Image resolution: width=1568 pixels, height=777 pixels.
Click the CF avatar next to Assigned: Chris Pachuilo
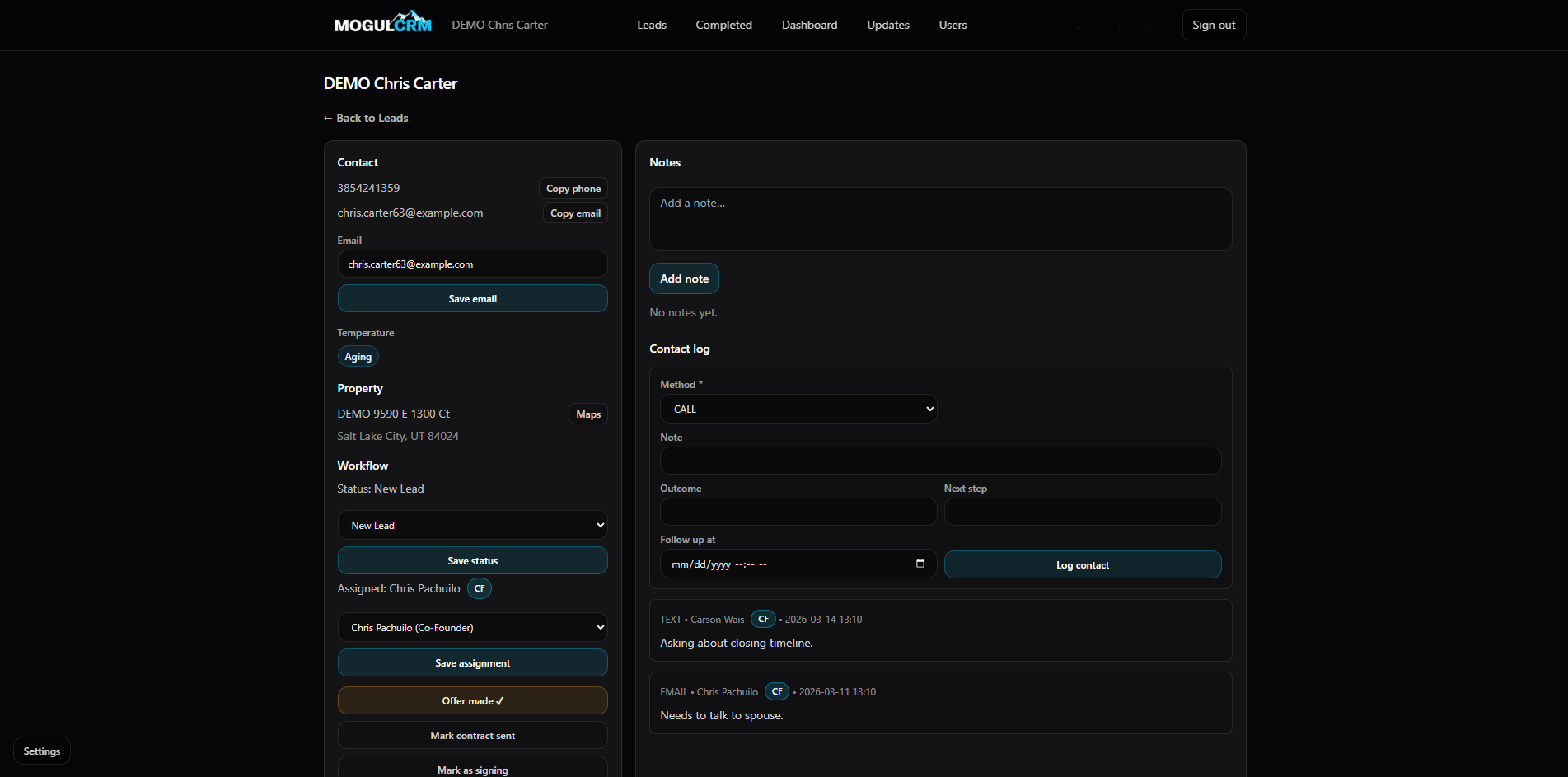(479, 588)
